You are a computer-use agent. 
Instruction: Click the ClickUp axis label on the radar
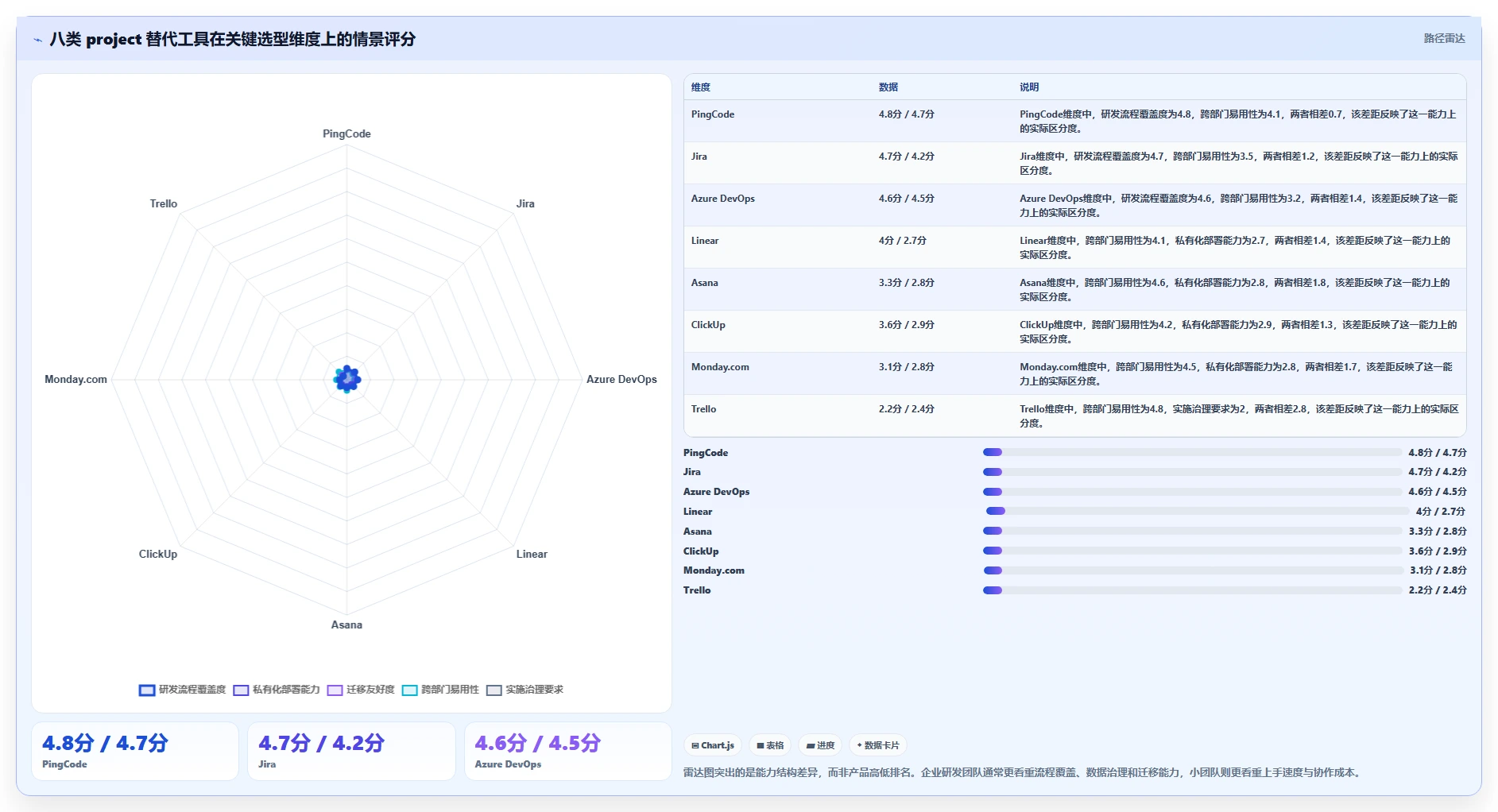[x=158, y=554]
